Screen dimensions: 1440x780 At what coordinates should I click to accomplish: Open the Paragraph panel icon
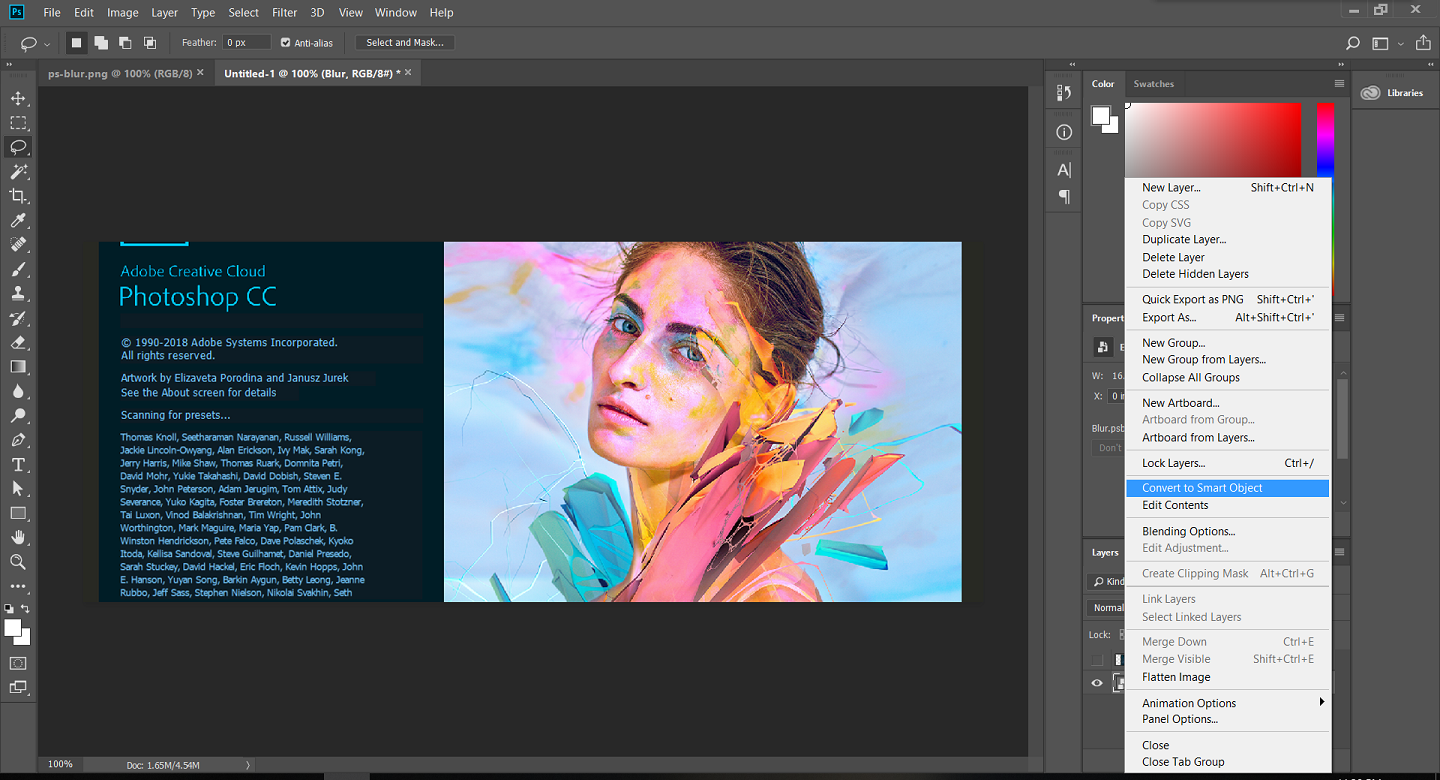1064,197
